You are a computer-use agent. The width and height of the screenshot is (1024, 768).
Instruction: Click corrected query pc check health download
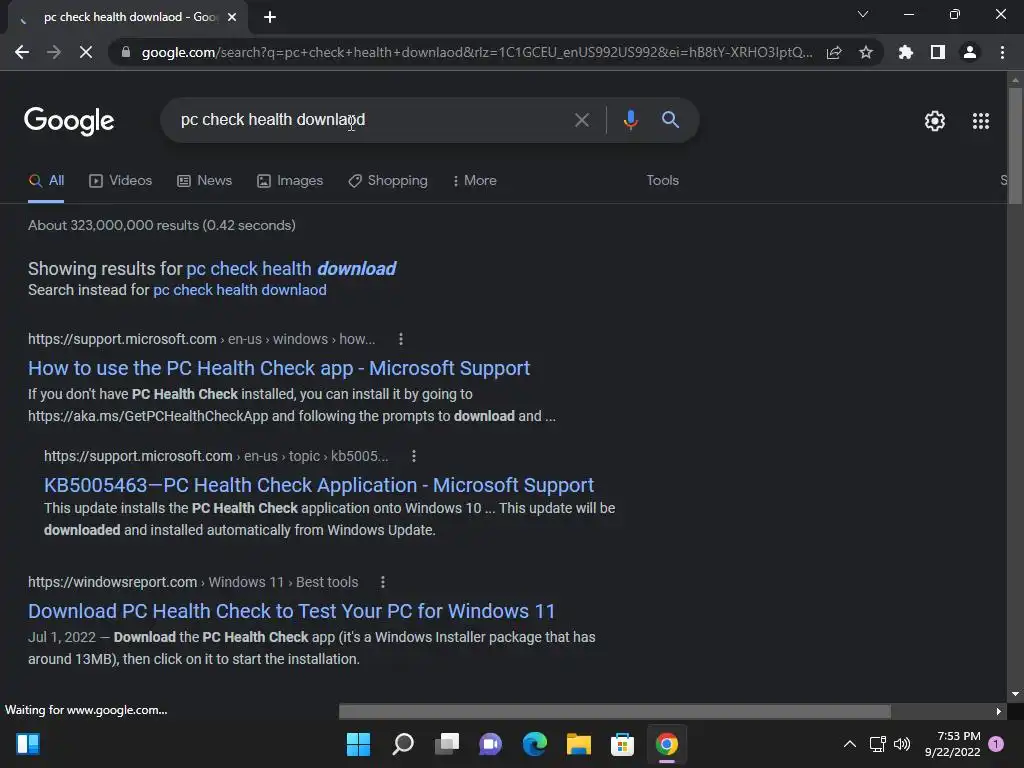(291, 268)
